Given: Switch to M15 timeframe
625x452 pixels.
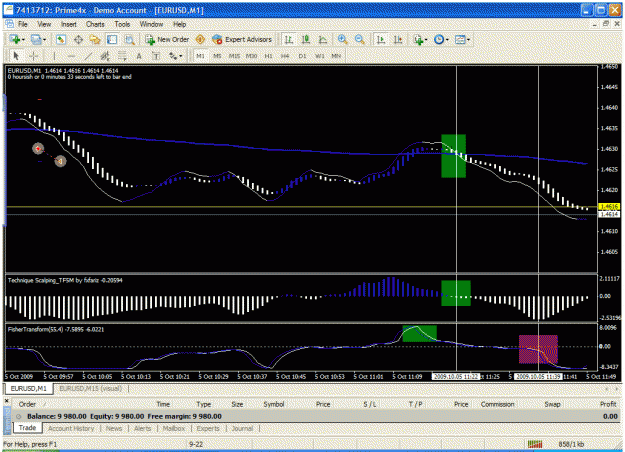Looking at the screenshot, I should point(234,56).
